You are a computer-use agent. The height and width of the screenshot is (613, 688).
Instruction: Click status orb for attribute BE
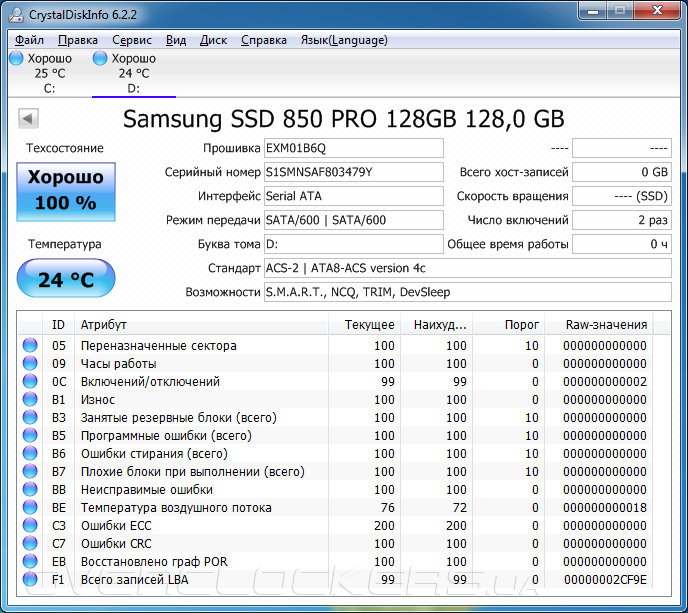coord(30,507)
